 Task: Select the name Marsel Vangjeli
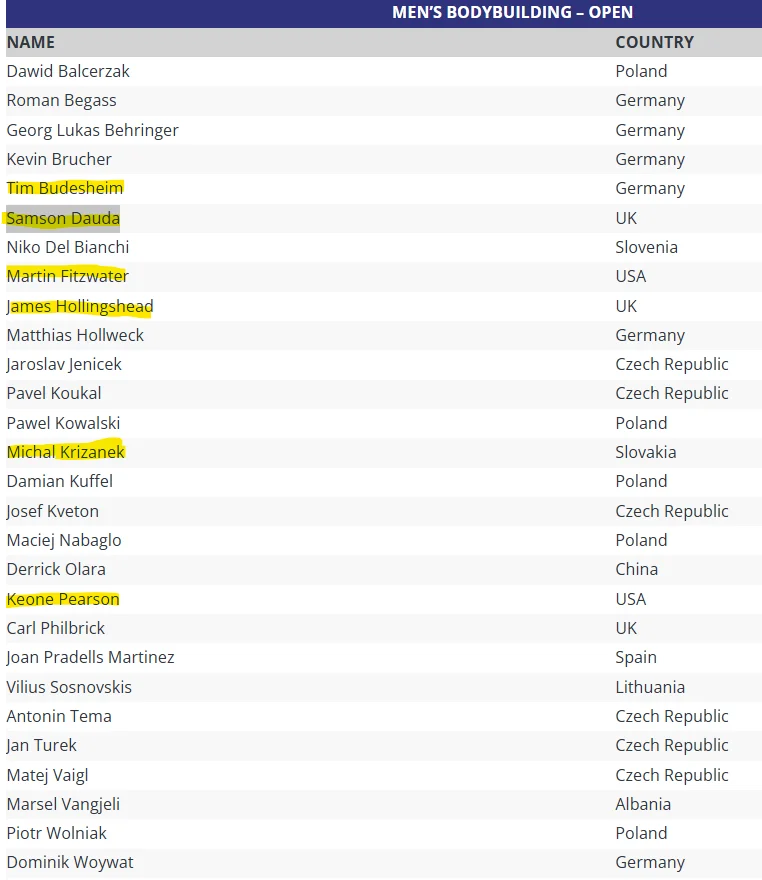pos(63,804)
